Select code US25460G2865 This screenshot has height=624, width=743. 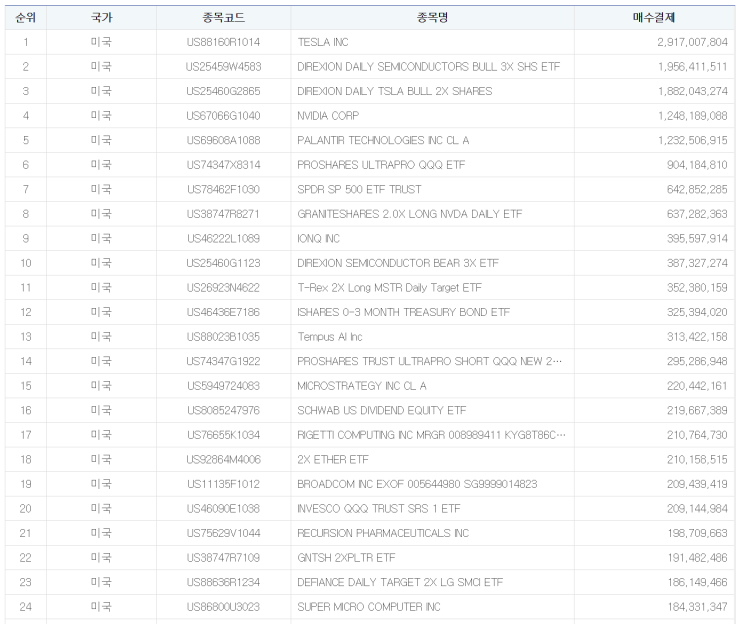223,91
